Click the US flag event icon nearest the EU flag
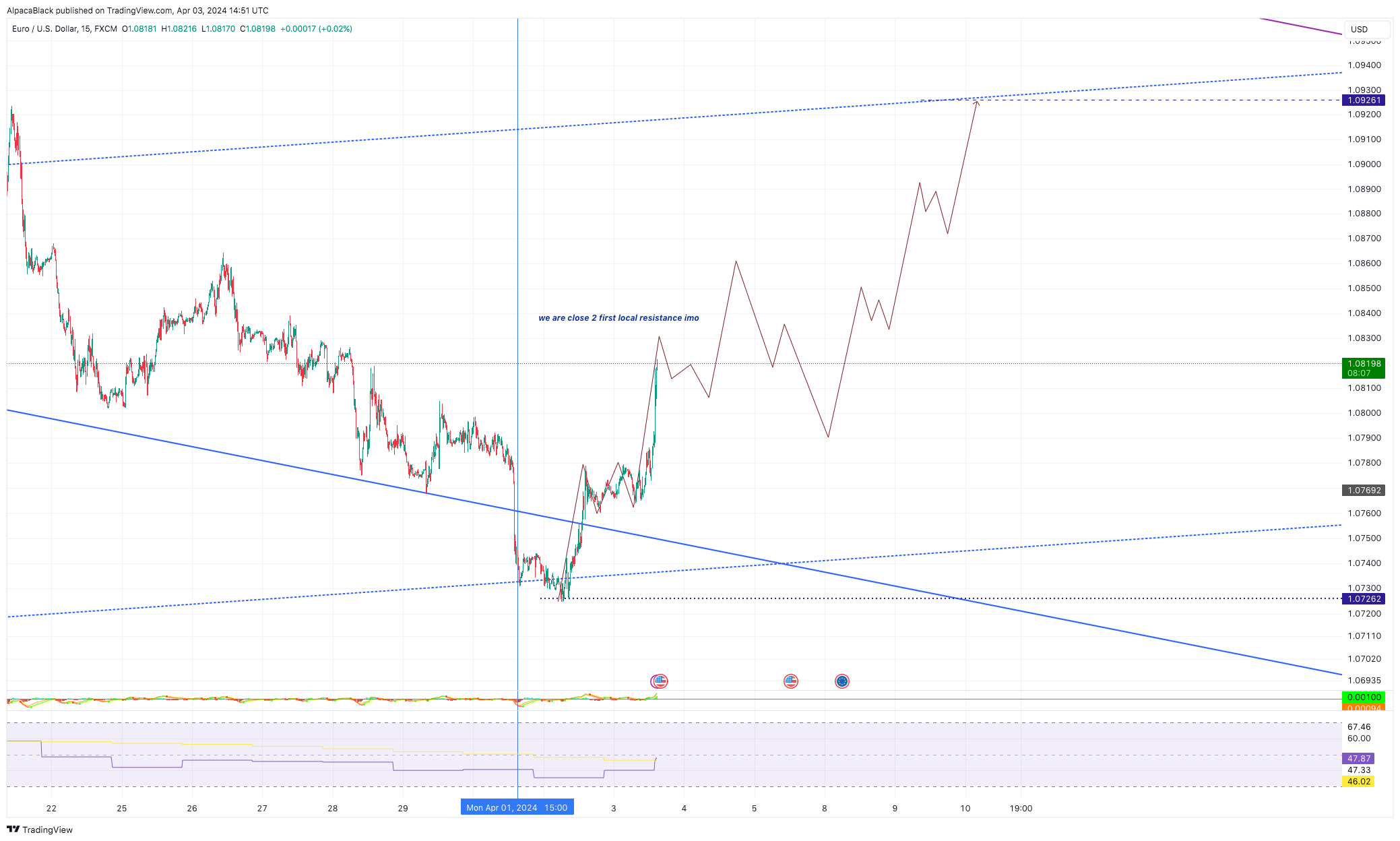Screen dimensions: 1400x841 tap(791, 681)
